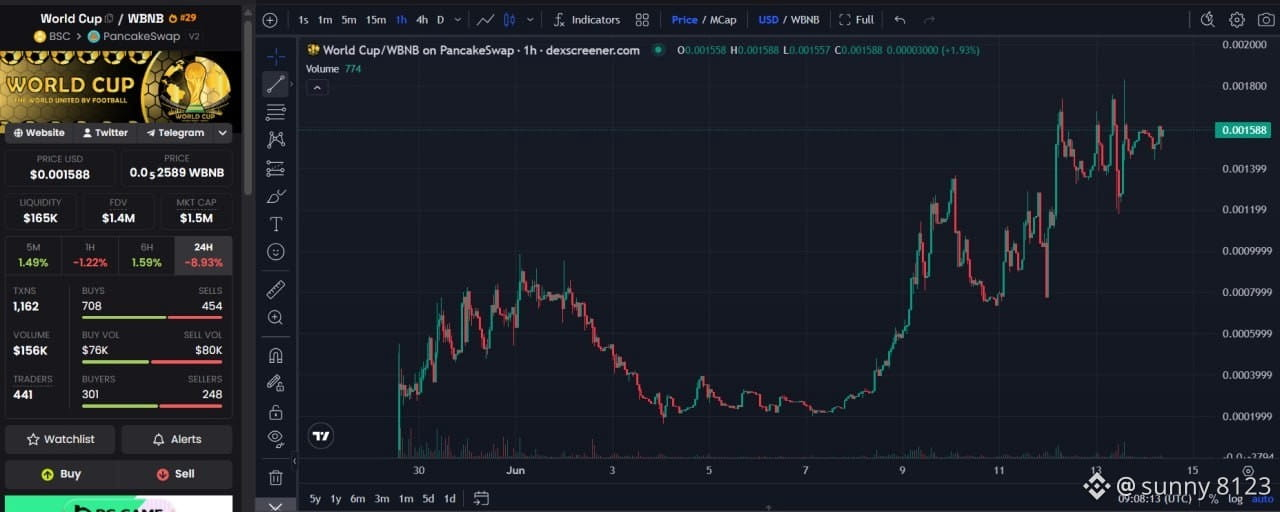Screen dimensions: 1280x512
Task: Select the 15m timeframe
Action: 376,20
